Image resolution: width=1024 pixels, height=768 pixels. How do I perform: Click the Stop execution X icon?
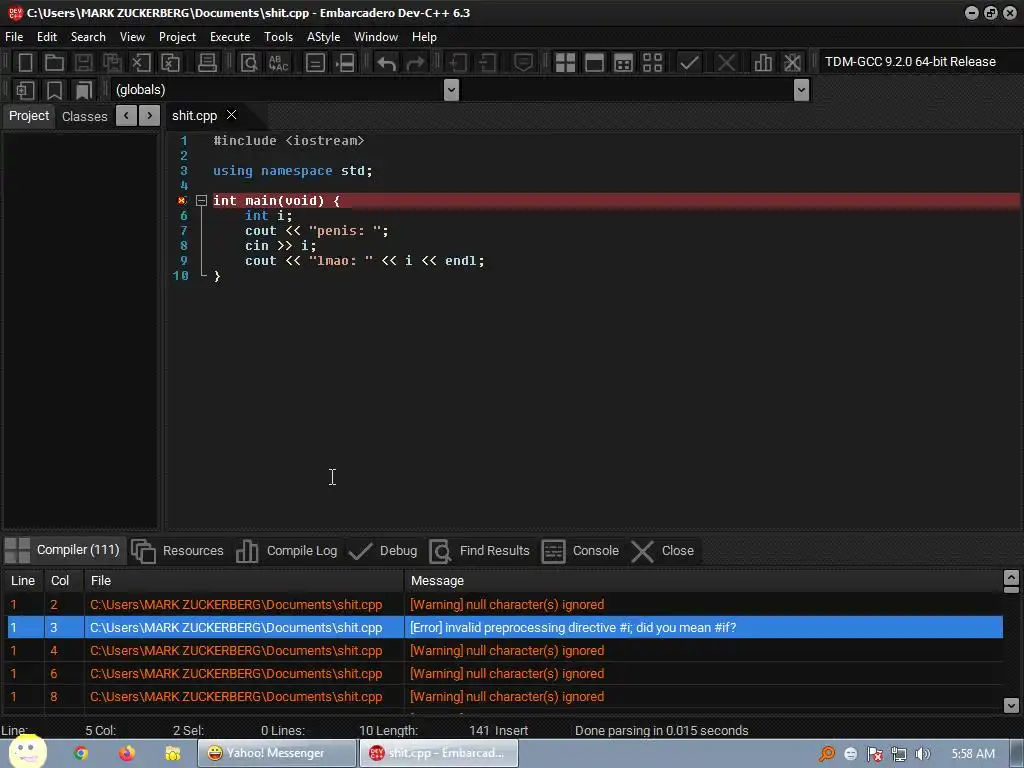point(726,63)
